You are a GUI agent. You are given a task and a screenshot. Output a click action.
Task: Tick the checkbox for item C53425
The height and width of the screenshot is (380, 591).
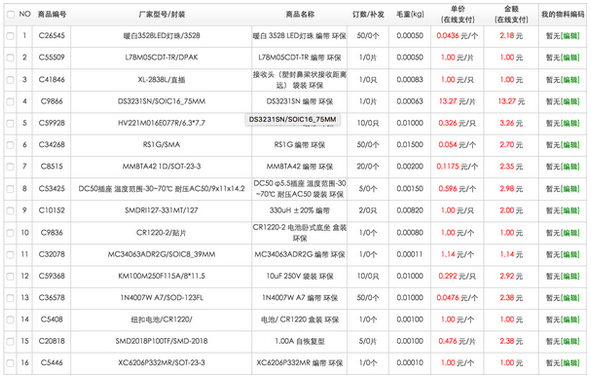coord(10,189)
